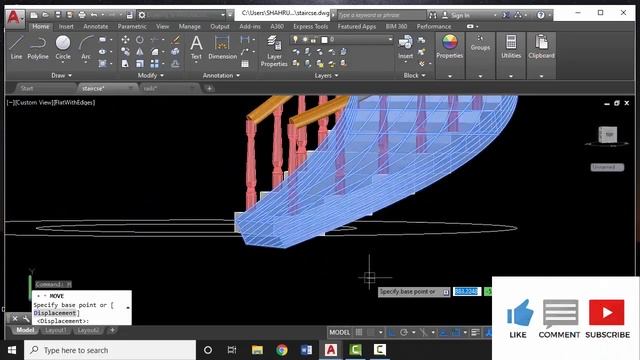Switch to the Annotate ribbon tab
This screenshot has width=640, height=360.
96,27
